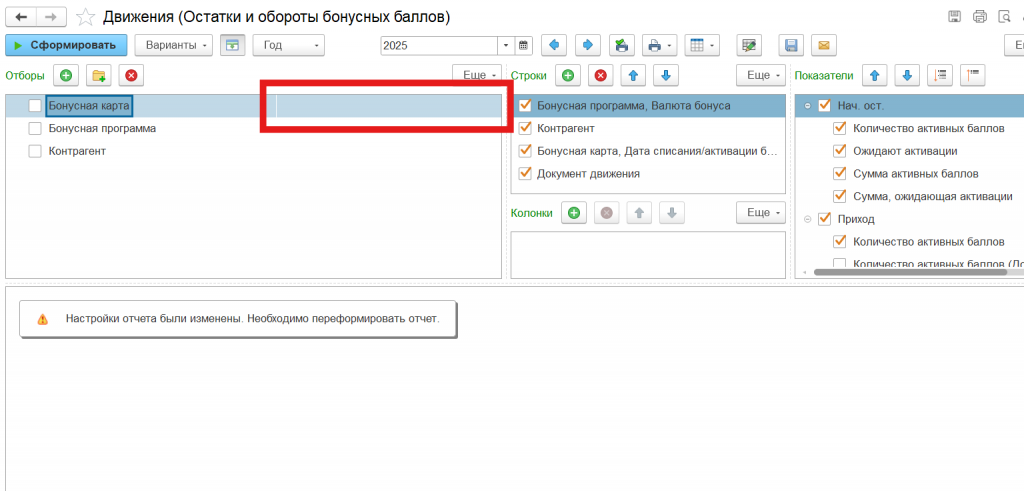Move row field up in Строки panel
Viewport: 1024px width, 491px height.
(631, 75)
